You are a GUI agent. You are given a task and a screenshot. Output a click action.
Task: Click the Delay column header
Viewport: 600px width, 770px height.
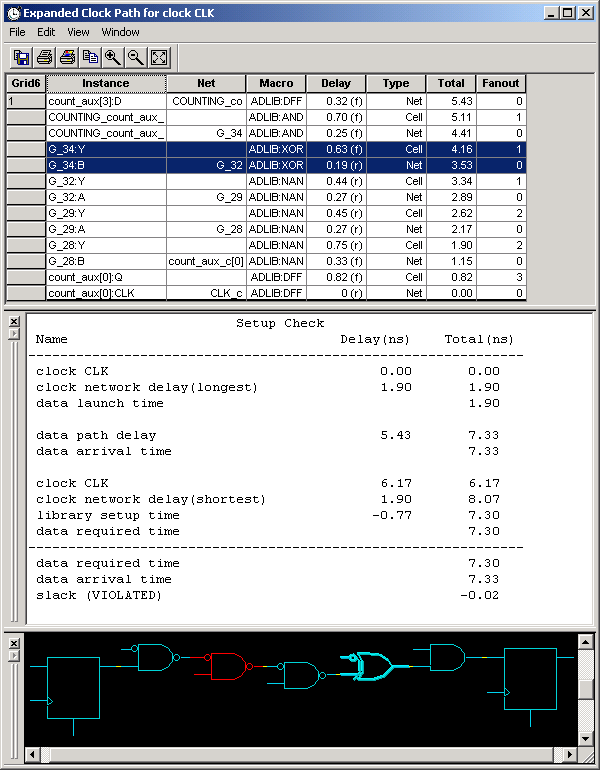point(336,83)
